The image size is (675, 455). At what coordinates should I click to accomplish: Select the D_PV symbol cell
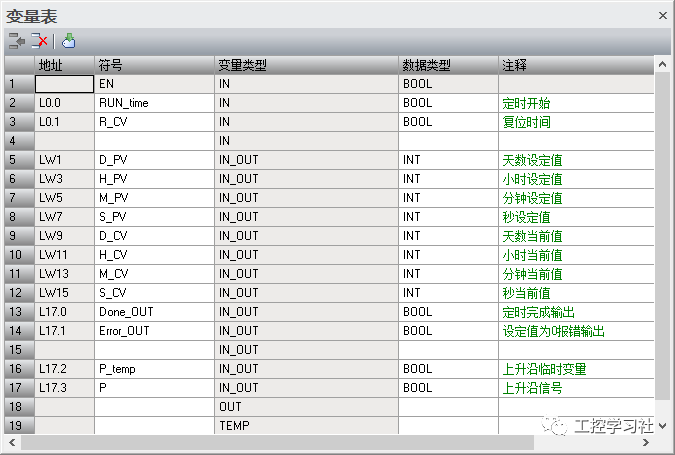click(155, 160)
